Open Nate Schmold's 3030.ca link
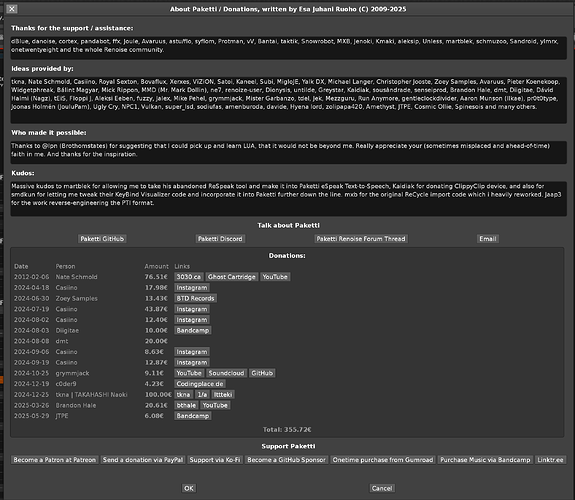 [188, 277]
